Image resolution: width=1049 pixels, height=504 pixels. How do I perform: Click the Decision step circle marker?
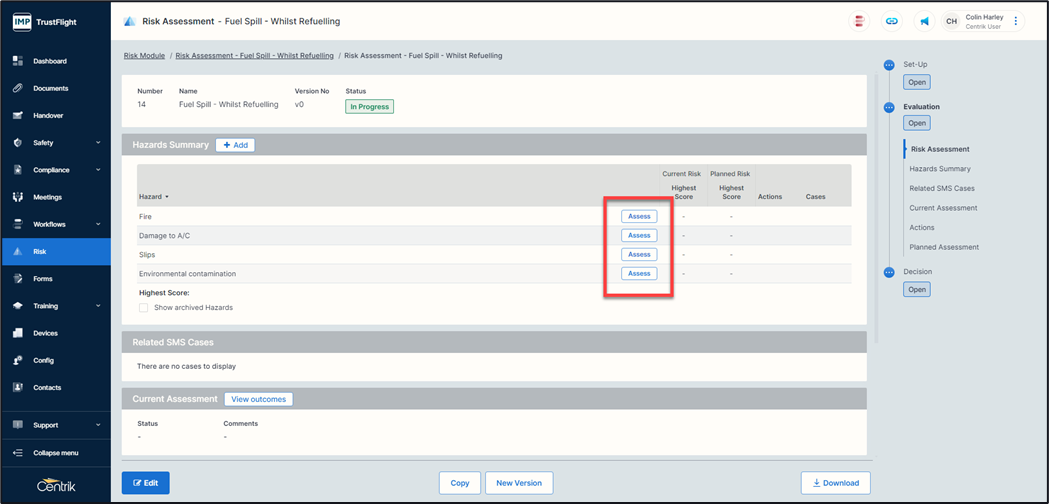[x=889, y=272]
